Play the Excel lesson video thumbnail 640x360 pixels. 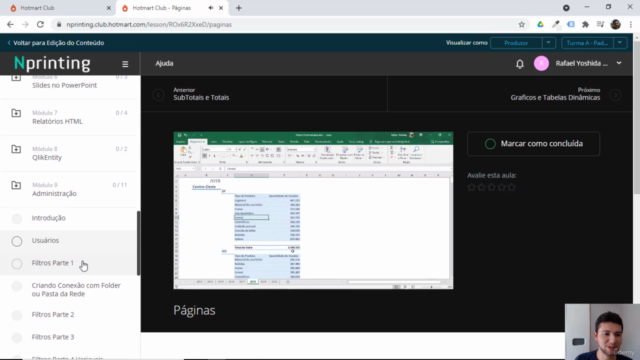313,210
